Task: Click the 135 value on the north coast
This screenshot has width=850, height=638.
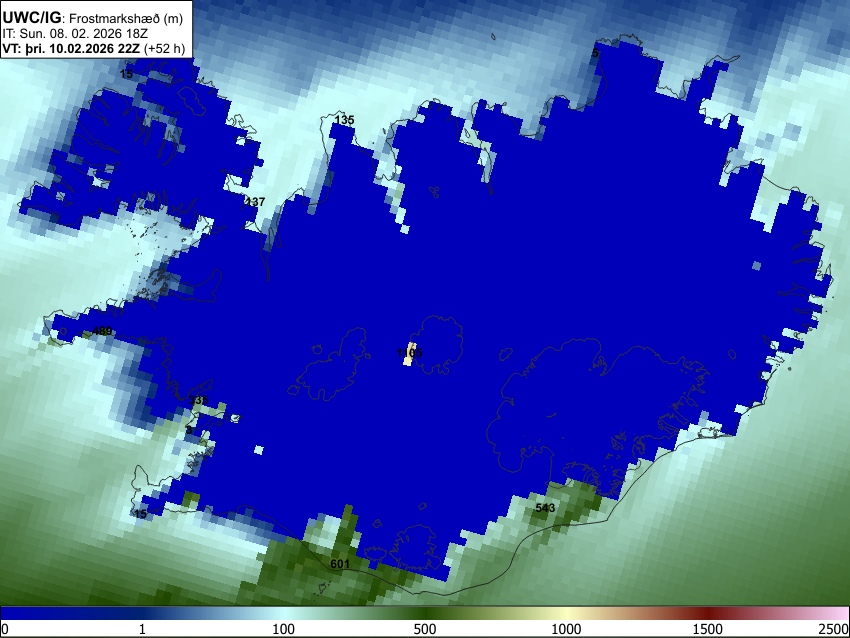Action: (x=344, y=120)
